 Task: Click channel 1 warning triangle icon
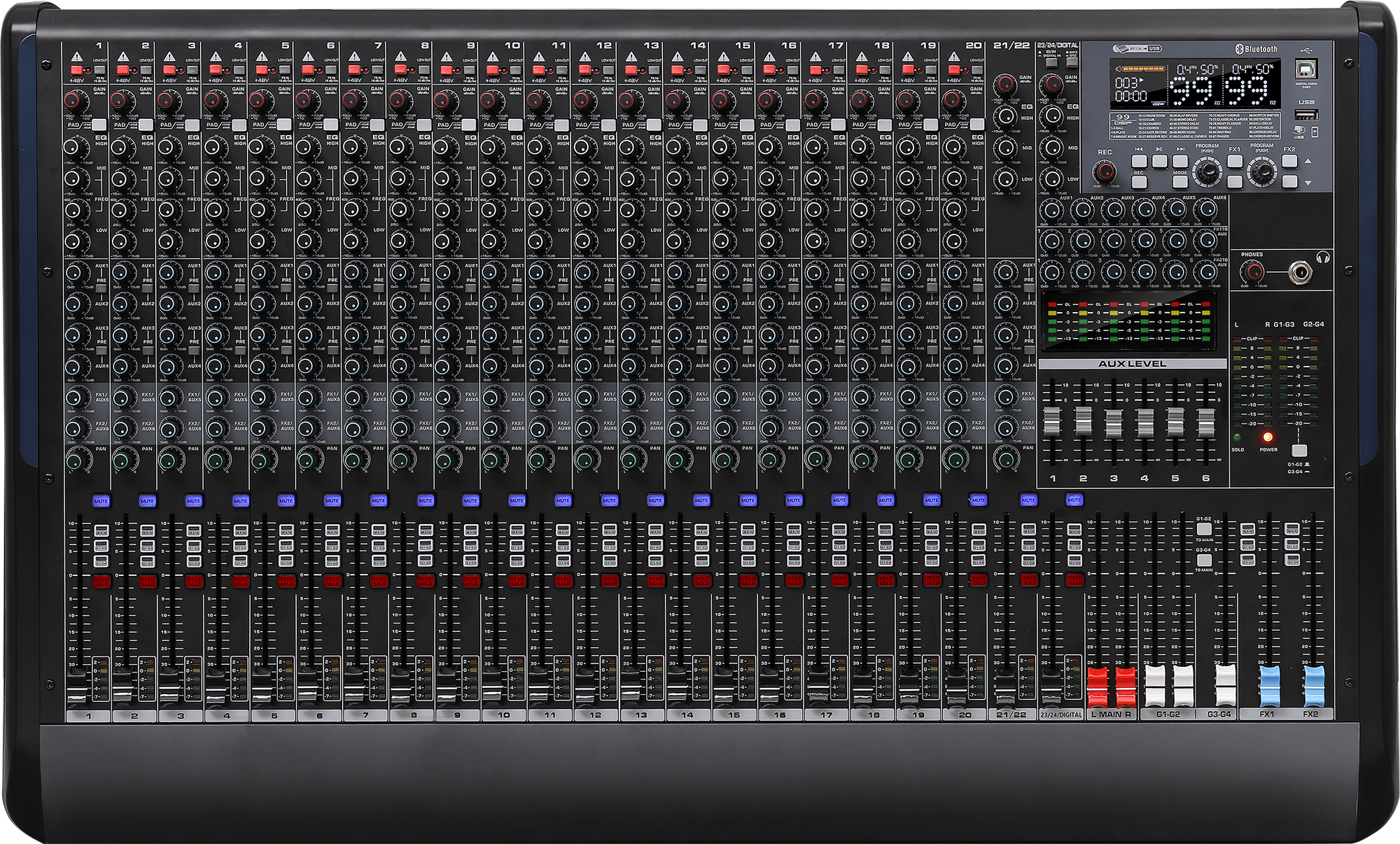76,57
